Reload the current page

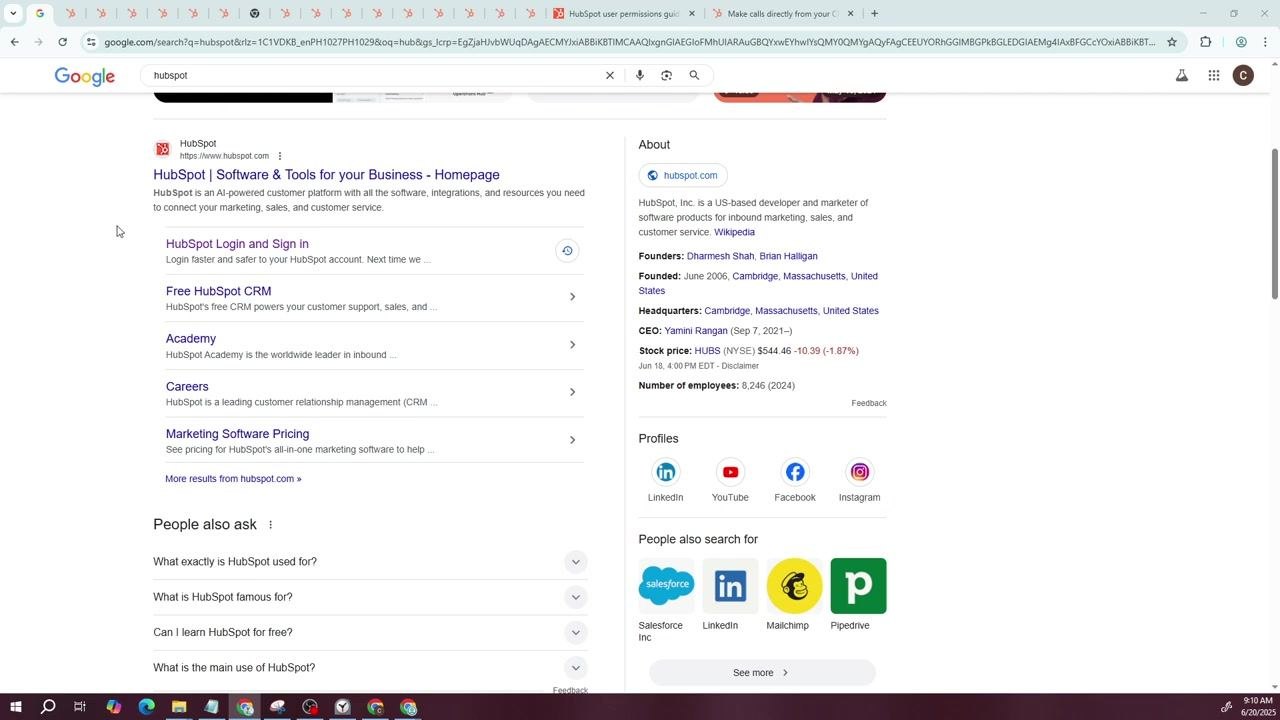coord(62,42)
